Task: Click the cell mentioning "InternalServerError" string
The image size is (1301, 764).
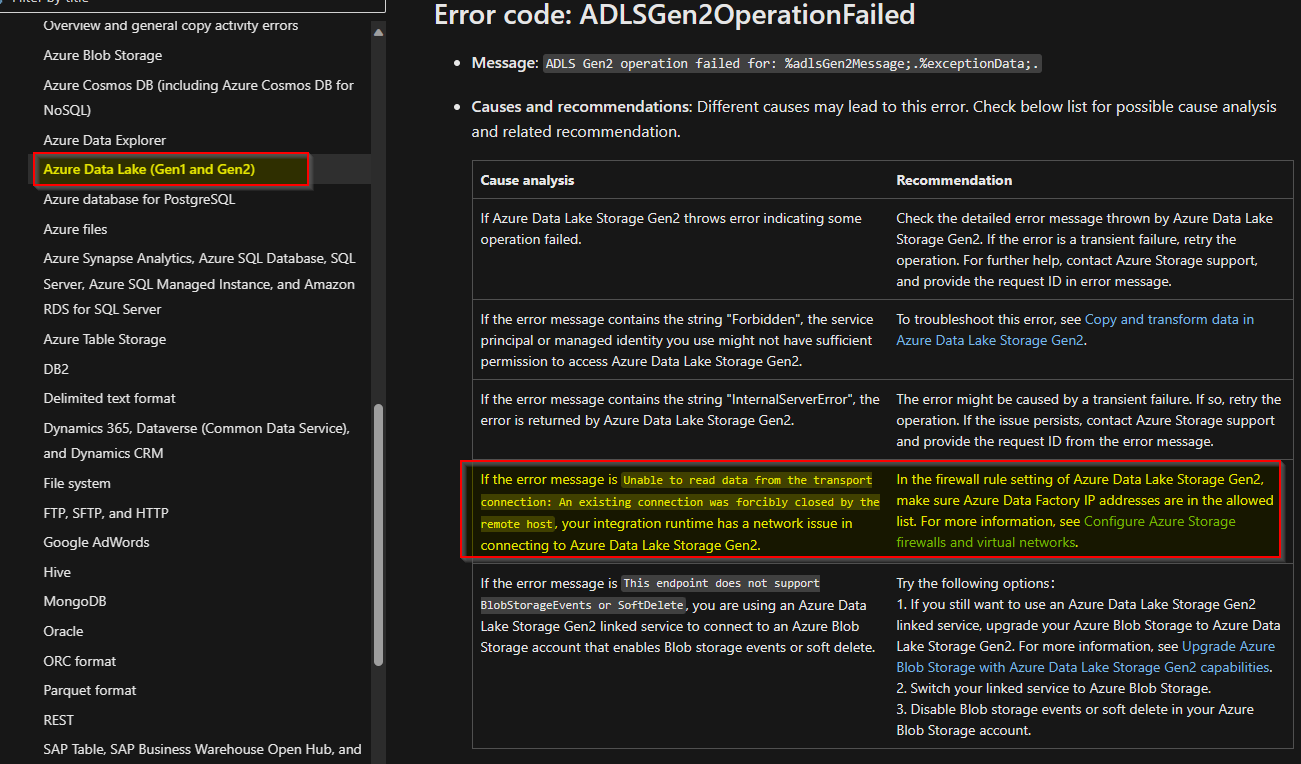Action: (x=680, y=420)
